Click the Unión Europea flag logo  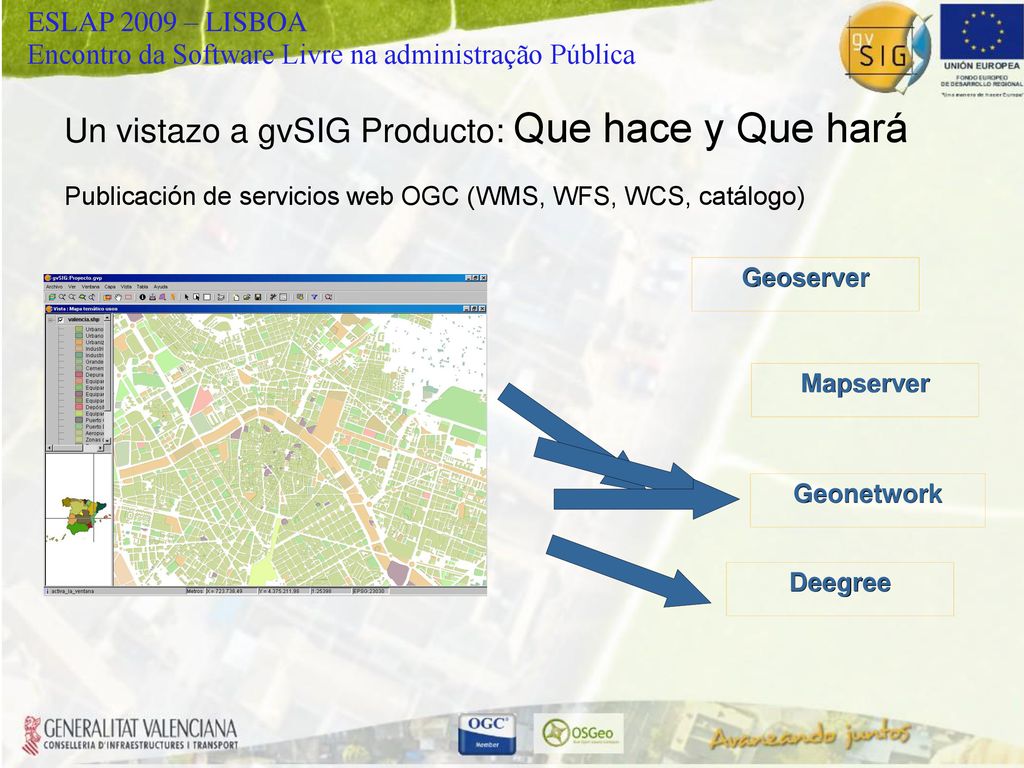[x=981, y=31]
